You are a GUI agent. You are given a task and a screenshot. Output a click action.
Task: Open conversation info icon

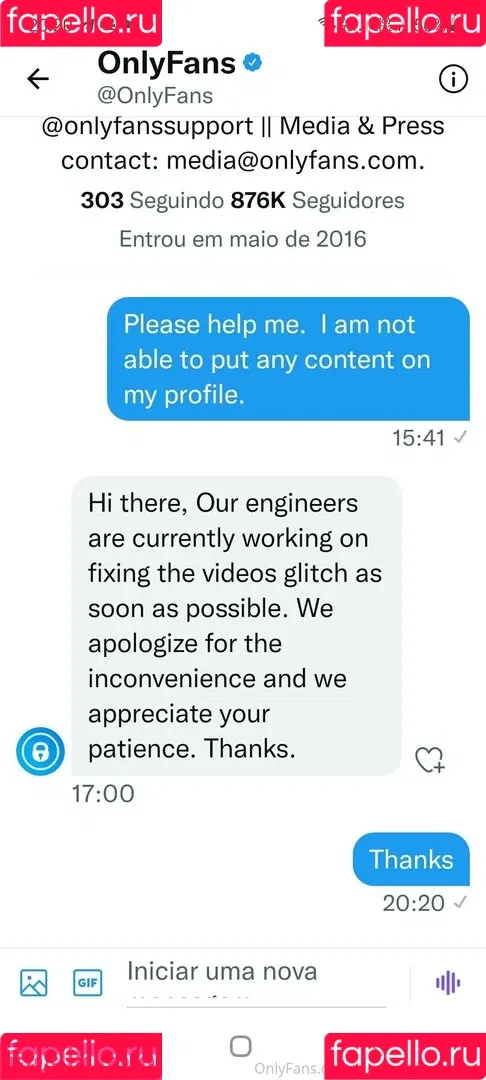[453, 80]
